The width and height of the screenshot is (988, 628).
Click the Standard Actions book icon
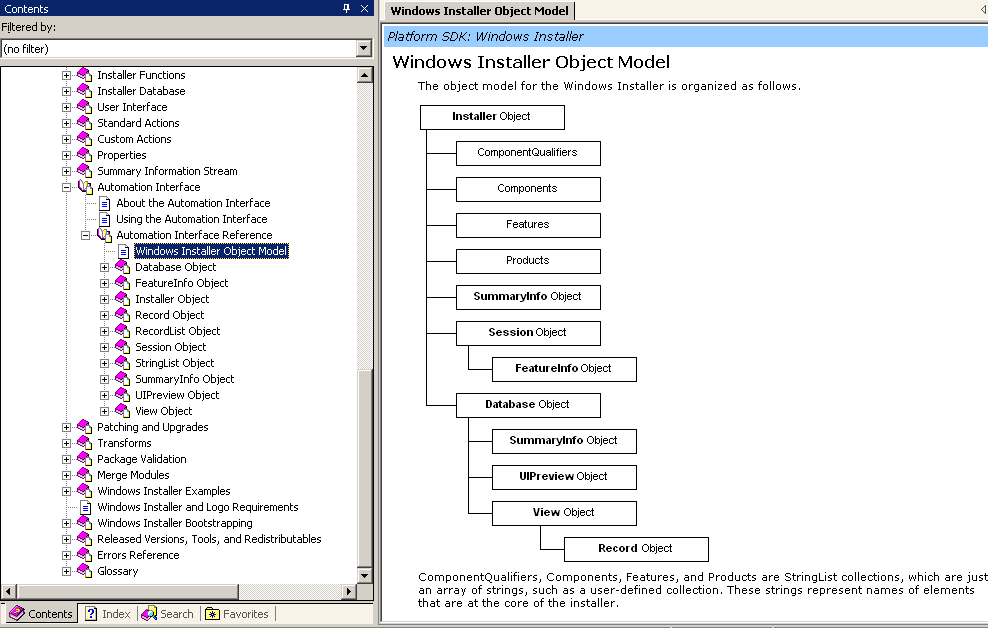click(84, 123)
